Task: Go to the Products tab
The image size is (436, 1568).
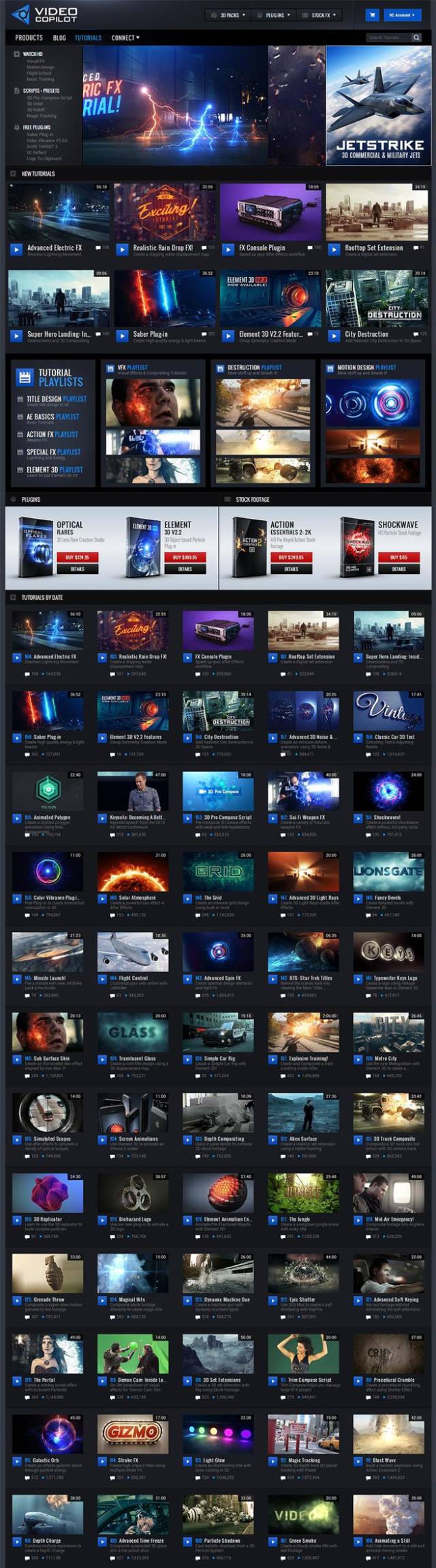Action: click(x=29, y=38)
